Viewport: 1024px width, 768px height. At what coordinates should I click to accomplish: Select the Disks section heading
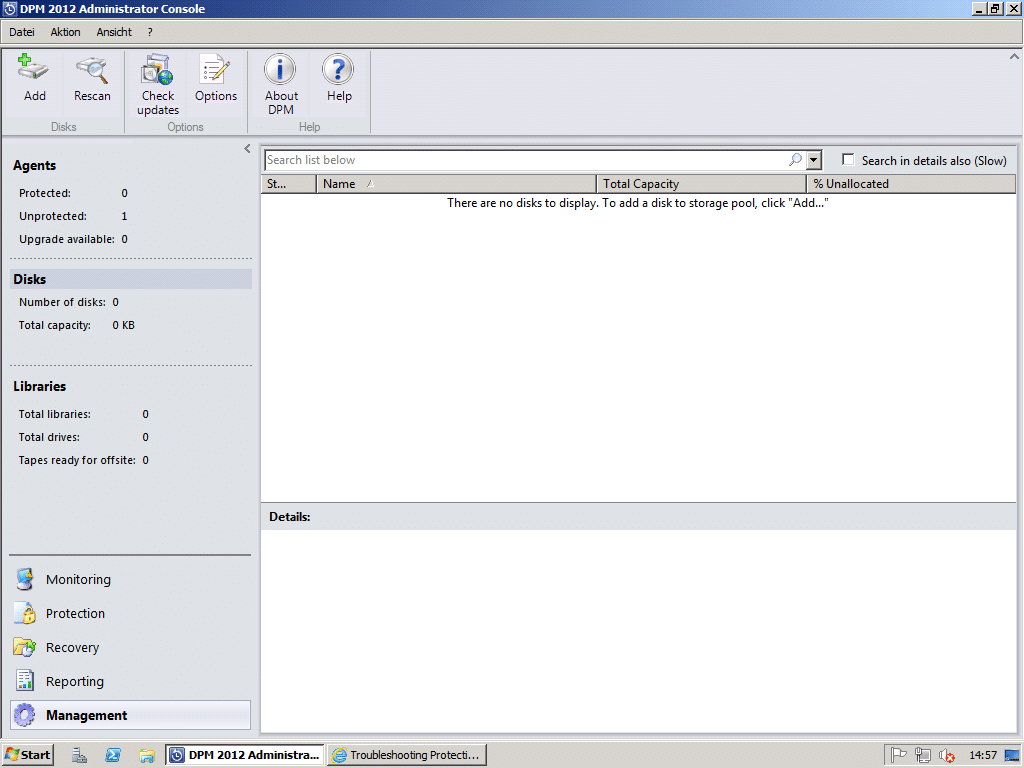[x=131, y=279]
